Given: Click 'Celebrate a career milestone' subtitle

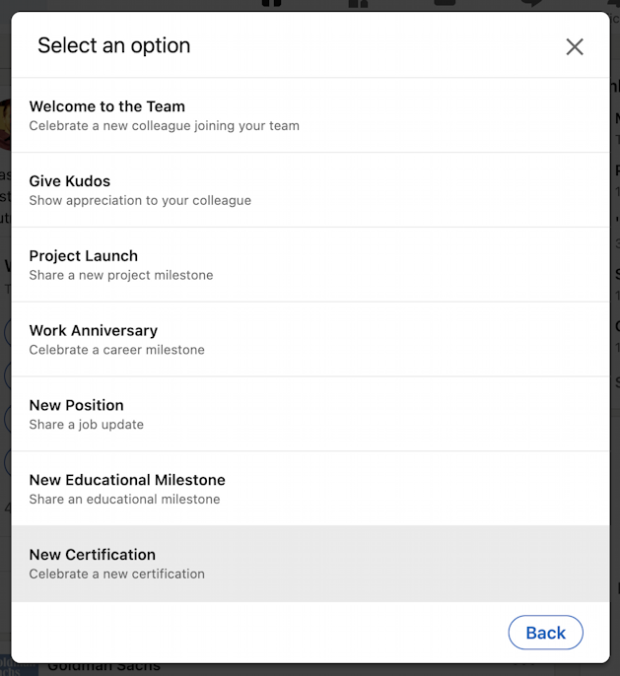Looking at the screenshot, I should pos(117,350).
